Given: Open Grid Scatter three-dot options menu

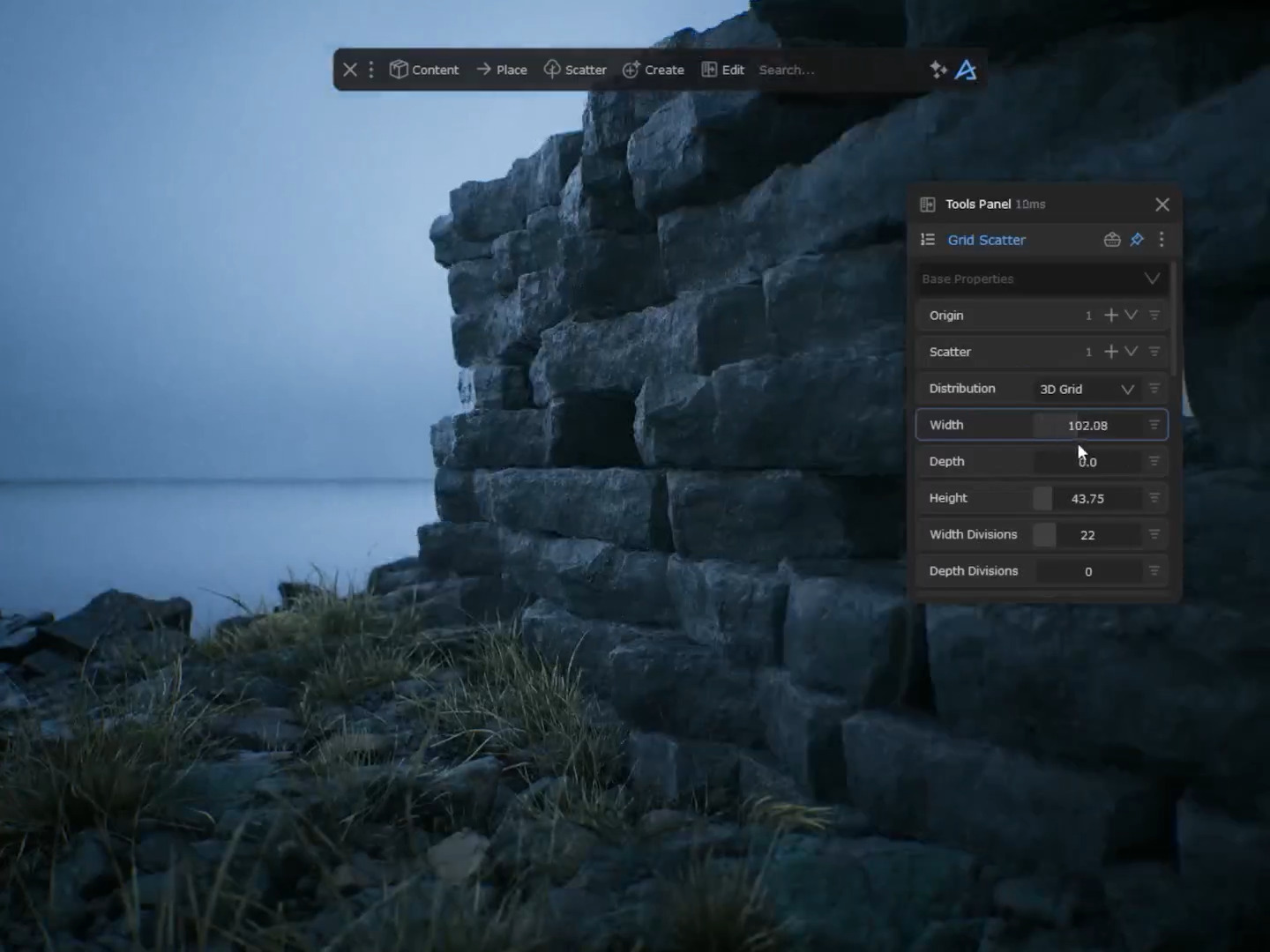Looking at the screenshot, I should tap(1162, 240).
